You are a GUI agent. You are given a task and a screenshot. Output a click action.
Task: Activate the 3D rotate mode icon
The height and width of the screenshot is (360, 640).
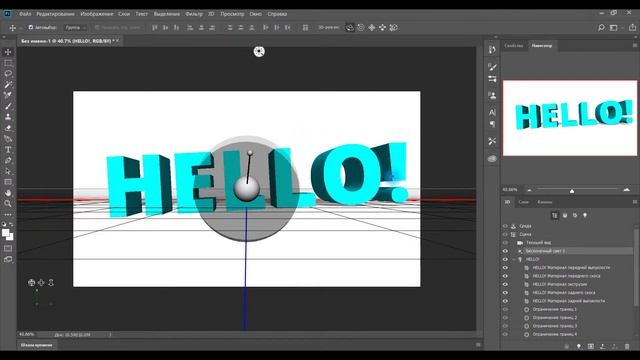(x=350, y=28)
